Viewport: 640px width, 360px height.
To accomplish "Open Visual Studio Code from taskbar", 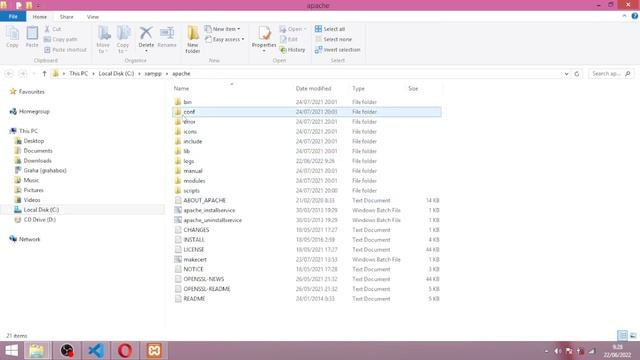I will (x=96, y=351).
